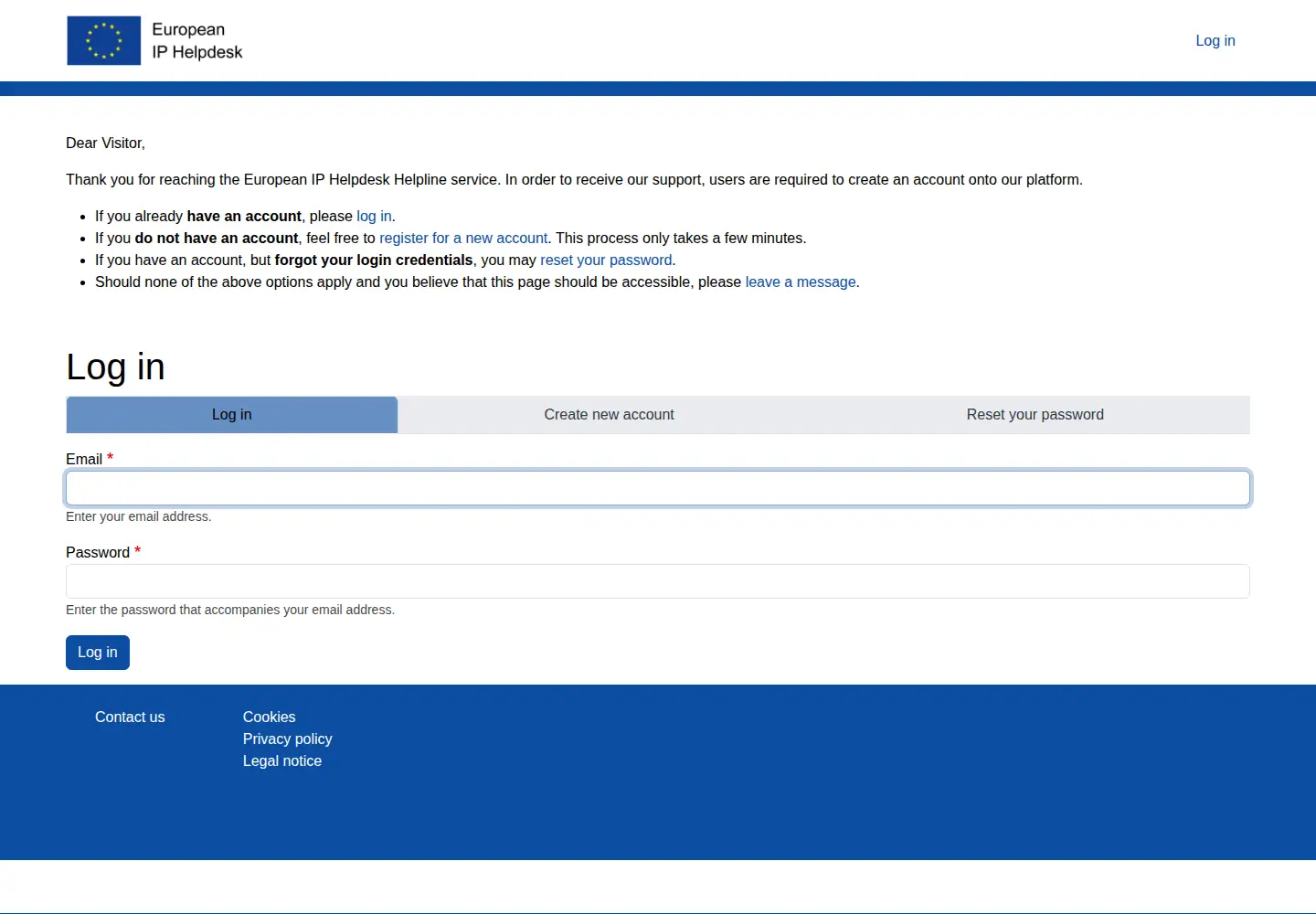Switch to Create new account tab
This screenshot has width=1316, height=914.
click(x=610, y=415)
